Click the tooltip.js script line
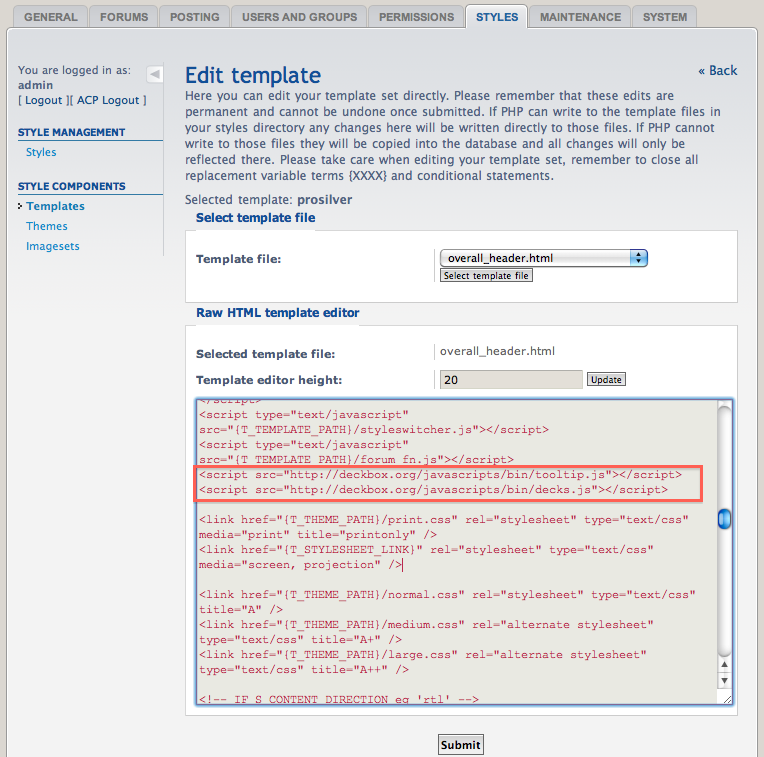764x757 pixels. point(440,474)
